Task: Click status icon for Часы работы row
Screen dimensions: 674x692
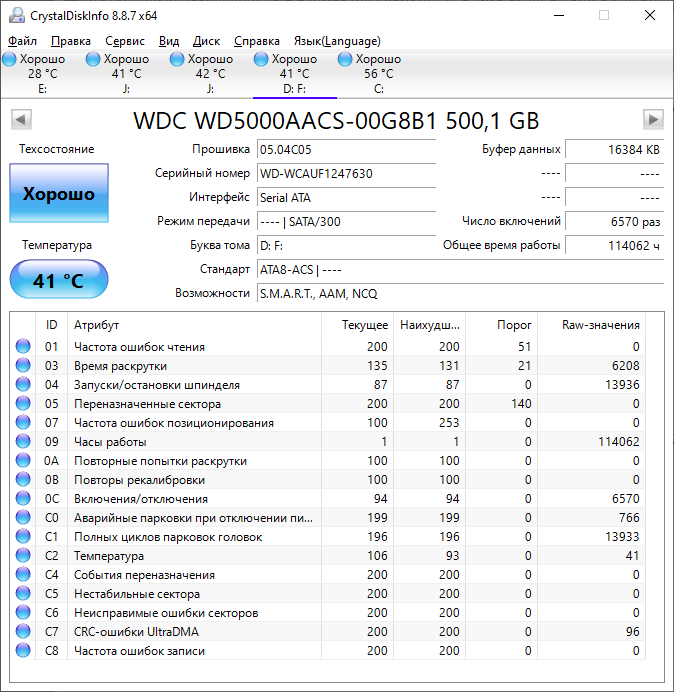Action: pyautogui.click(x=23, y=441)
